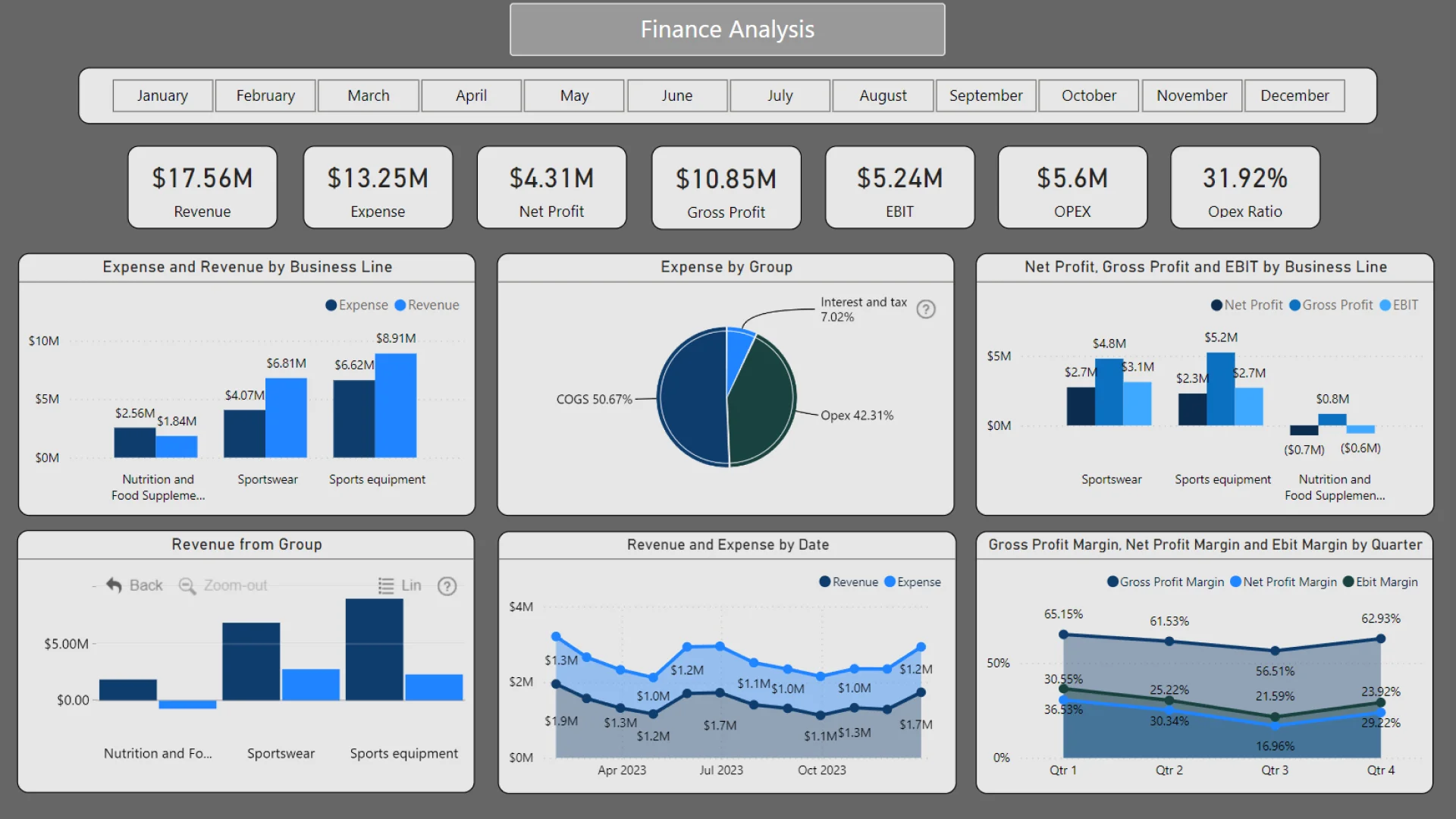Screen dimensions: 1456x819
Task: Click Revenue and Expense by Date title
Action: tap(728, 544)
